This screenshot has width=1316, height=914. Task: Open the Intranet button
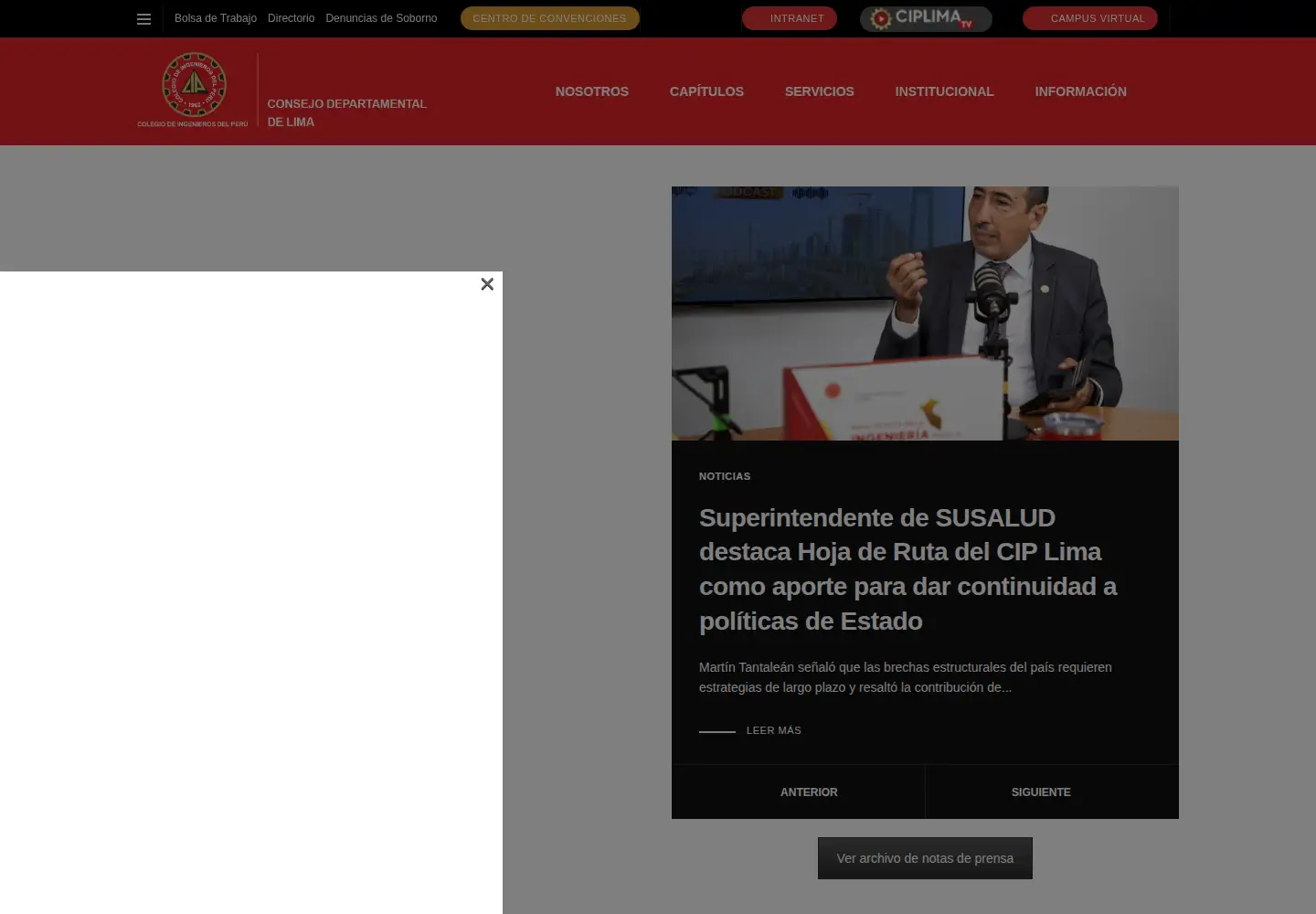point(790,18)
